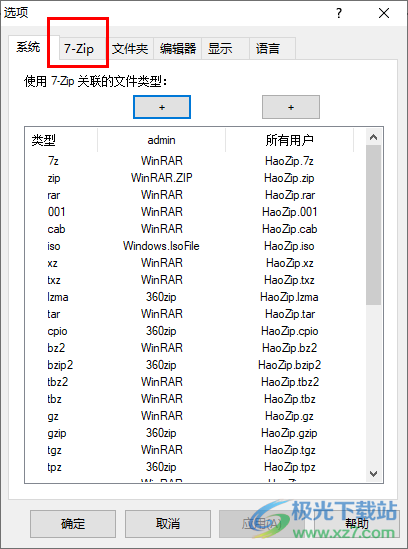Click the admin column header
This screenshot has height=549, width=408.
click(x=161, y=140)
